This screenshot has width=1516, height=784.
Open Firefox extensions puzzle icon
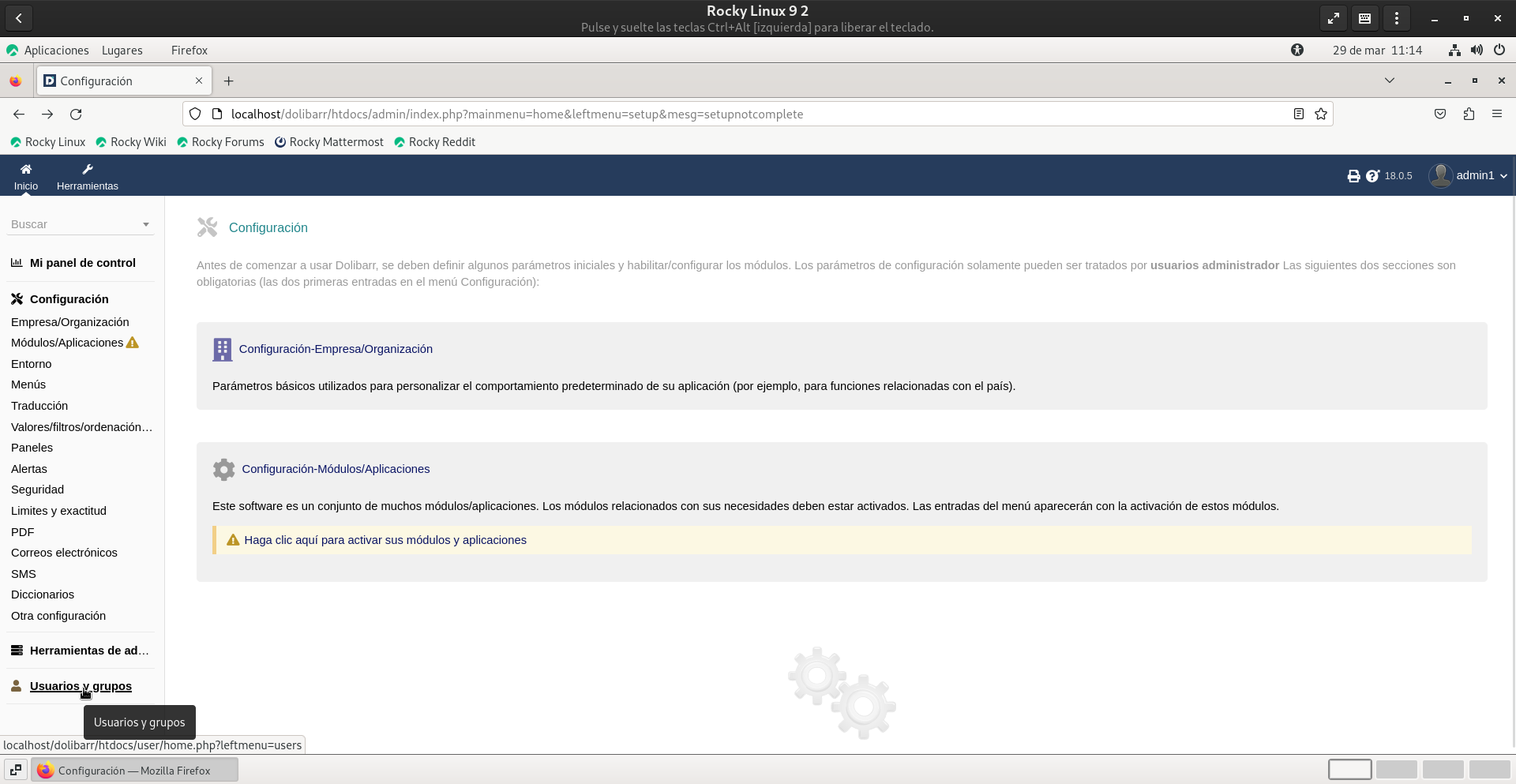click(1469, 114)
